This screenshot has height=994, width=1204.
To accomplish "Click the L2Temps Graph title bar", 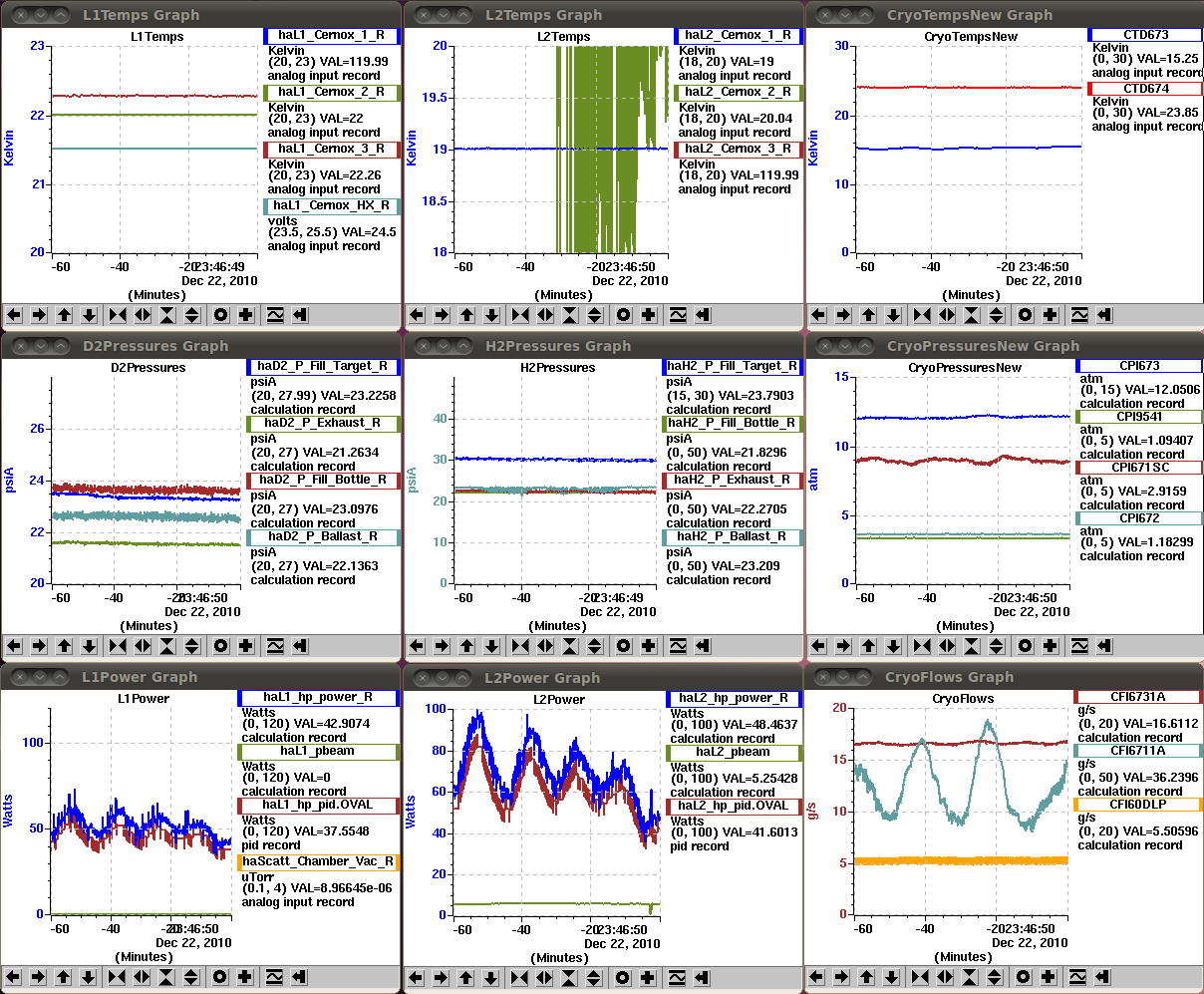I will (x=604, y=15).
